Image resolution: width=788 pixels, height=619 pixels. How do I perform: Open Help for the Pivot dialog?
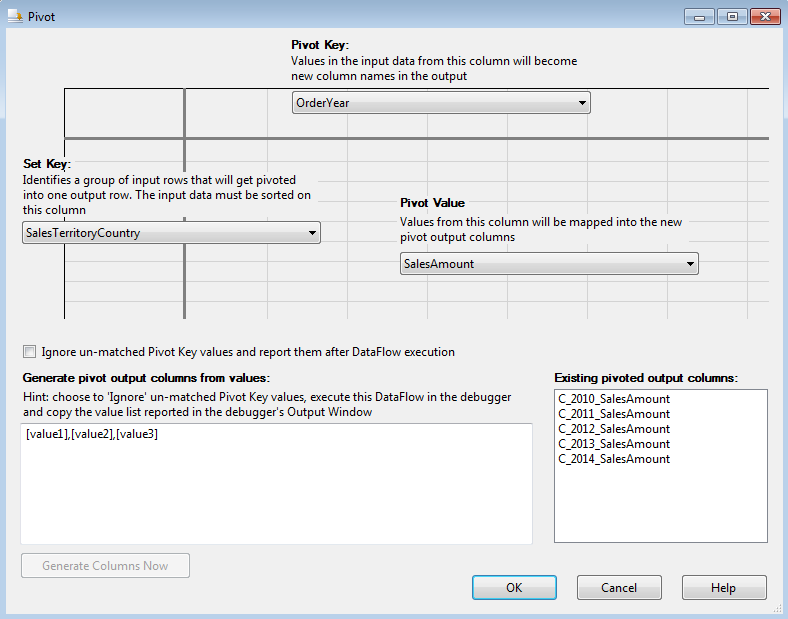tap(724, 588)
